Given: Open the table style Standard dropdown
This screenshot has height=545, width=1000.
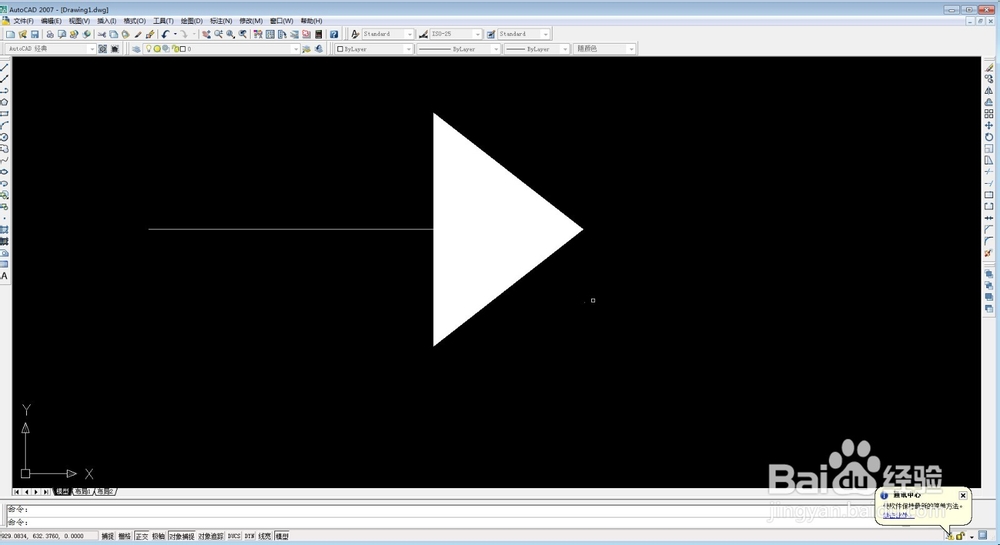Looking at the screenshot, I should click(524, 34).
